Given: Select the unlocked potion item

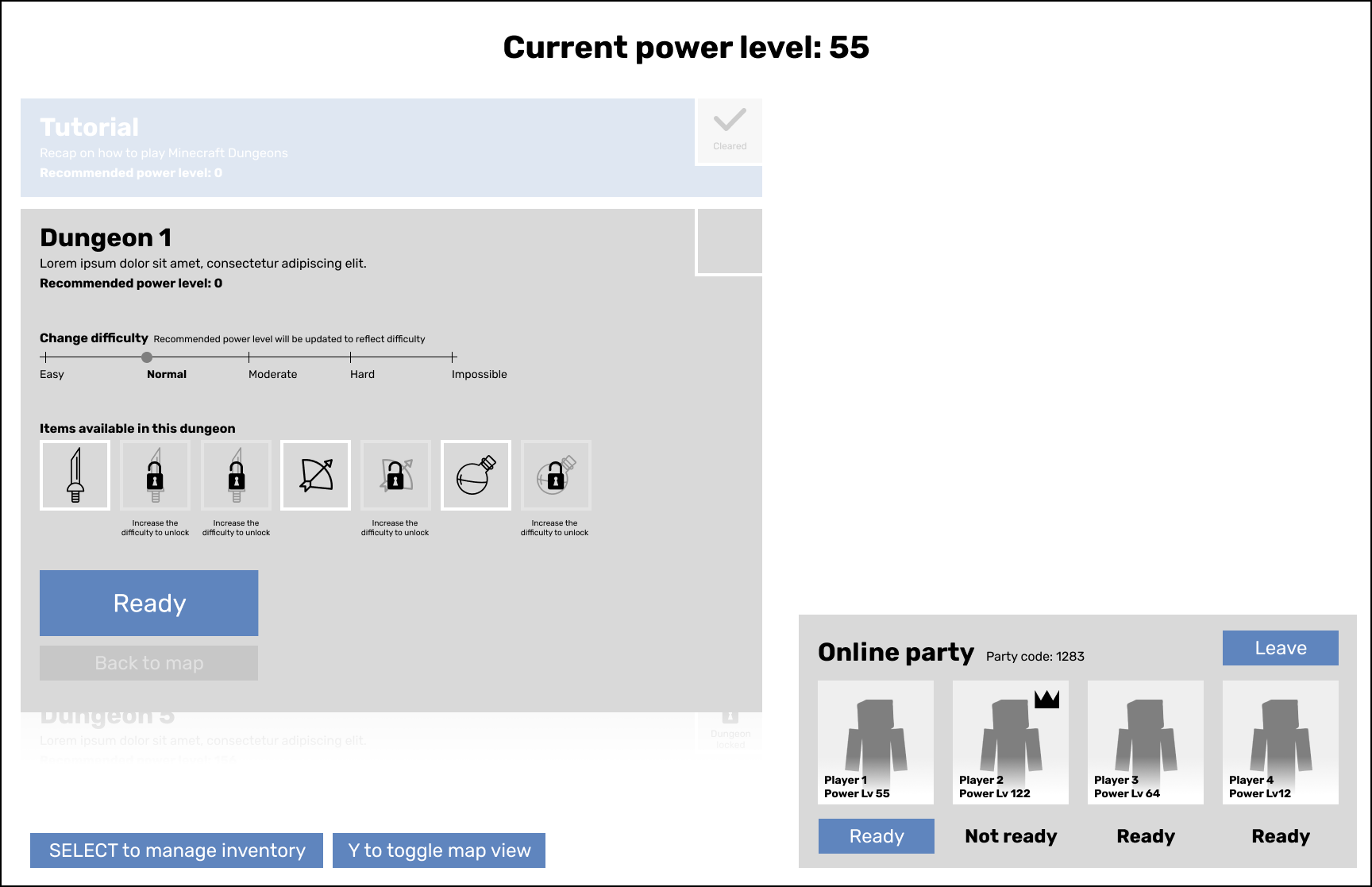Looking at the screenshot, I should [476, 475].
